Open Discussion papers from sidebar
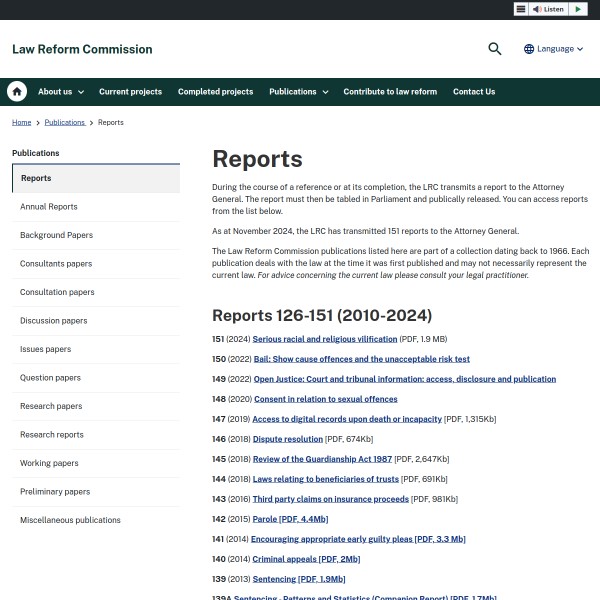 (53, 321)
